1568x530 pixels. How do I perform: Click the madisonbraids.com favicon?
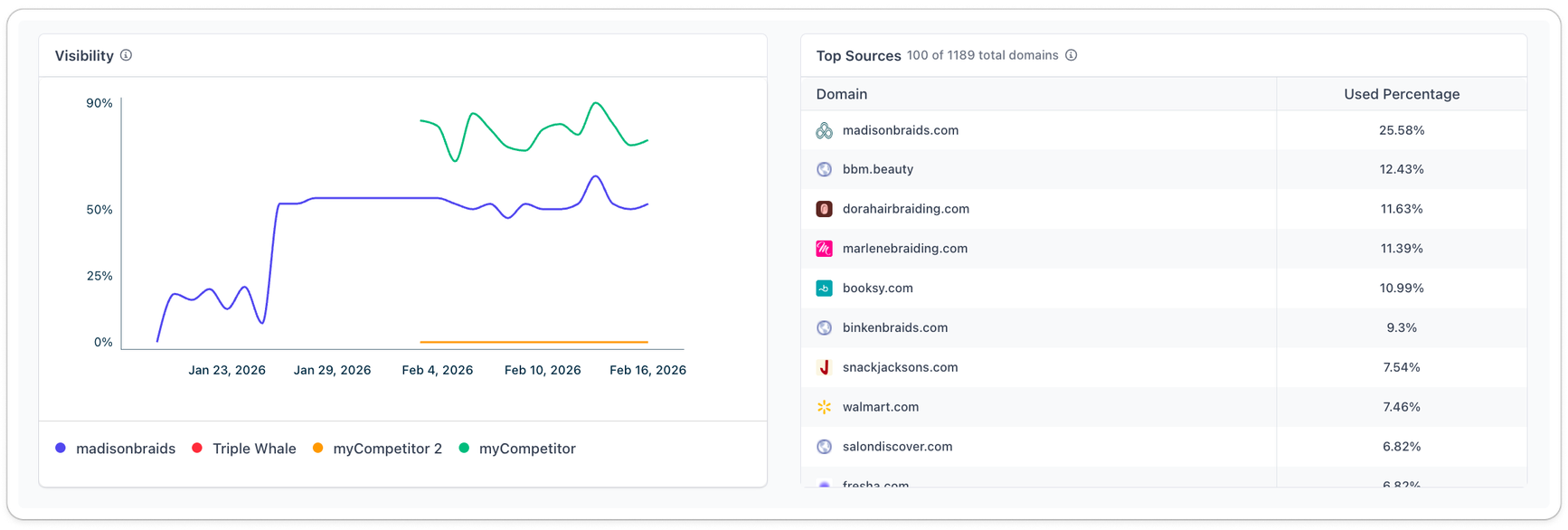(824, 130)
